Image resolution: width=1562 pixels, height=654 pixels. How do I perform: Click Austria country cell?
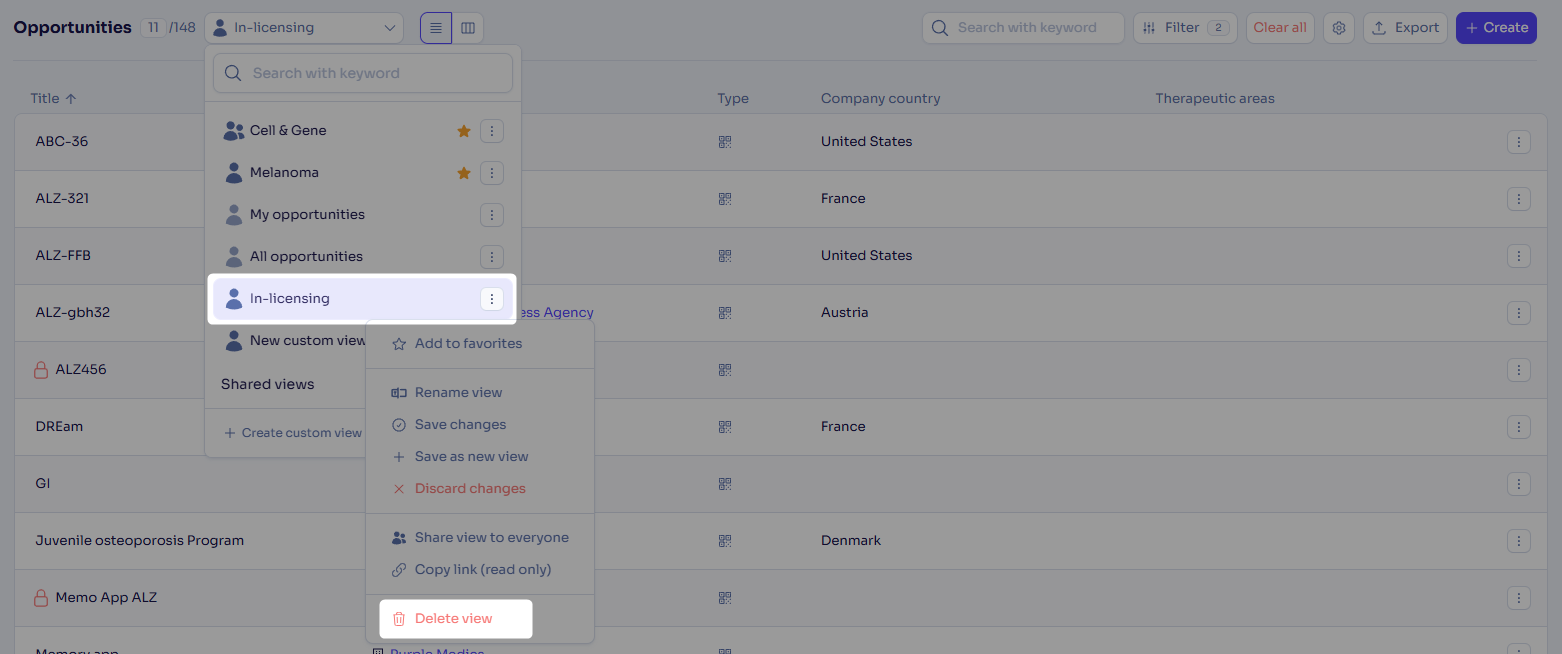[845, 313]
